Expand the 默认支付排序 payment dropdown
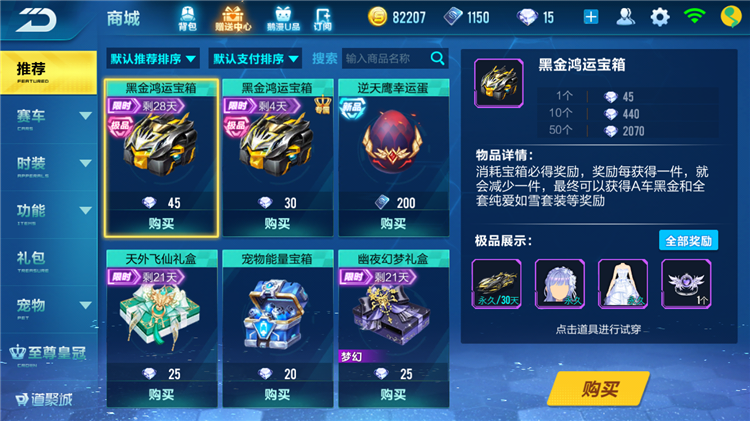The width and height of the screenshot is (750, 421). (255, 59)
